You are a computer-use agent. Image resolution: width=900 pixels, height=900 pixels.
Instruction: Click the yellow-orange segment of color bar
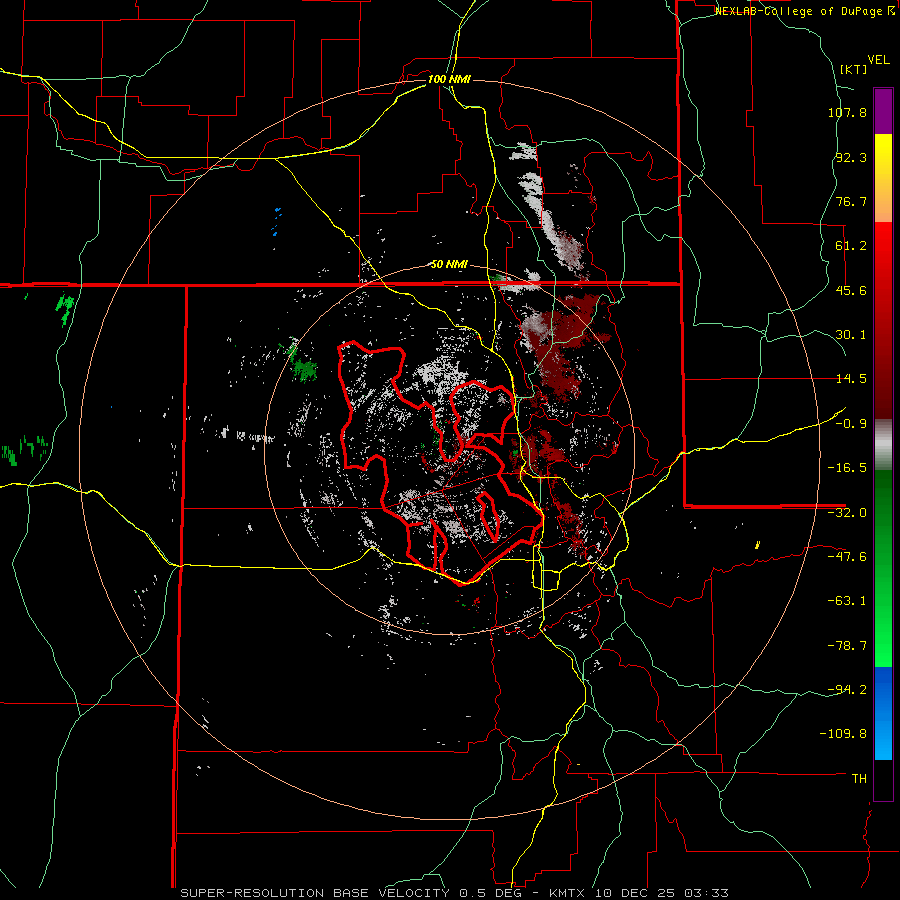tap(883, 178)
